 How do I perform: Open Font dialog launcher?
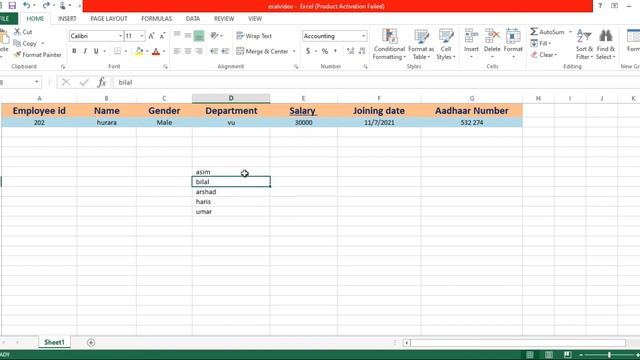(x=165, y=67)
